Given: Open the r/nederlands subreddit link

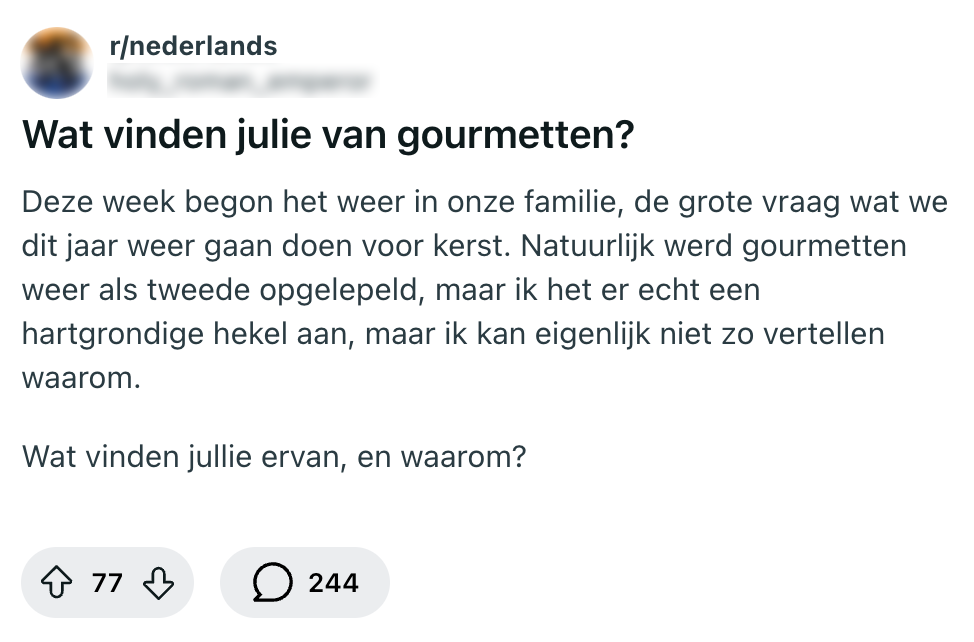Looking at the screenshot, I should click(x=193, y=46).
